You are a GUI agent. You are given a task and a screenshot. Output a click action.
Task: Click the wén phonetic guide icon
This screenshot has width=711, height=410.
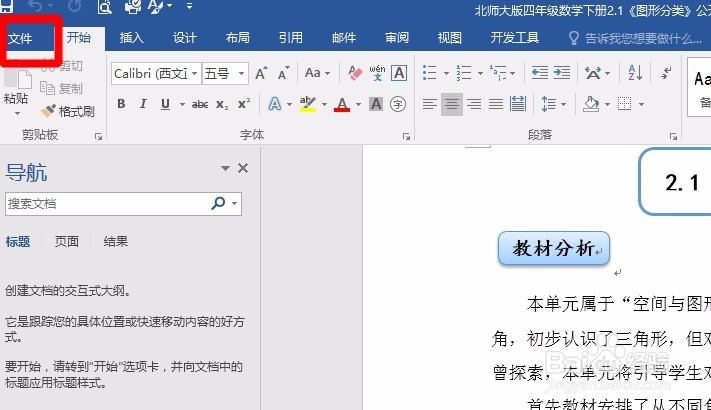pos(377,73)
